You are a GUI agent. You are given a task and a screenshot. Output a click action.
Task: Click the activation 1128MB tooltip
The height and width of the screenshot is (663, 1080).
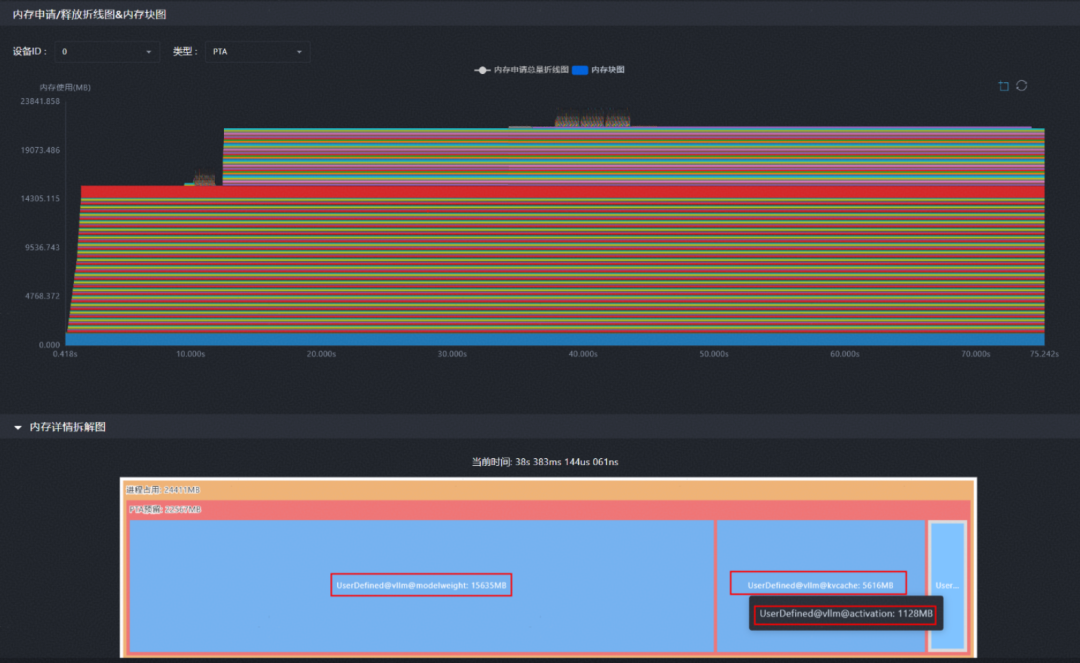point(846,613)
